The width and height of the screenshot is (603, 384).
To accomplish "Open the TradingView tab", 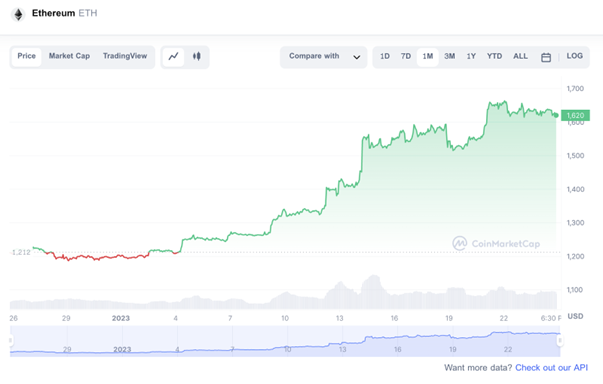I will point(125,56).
